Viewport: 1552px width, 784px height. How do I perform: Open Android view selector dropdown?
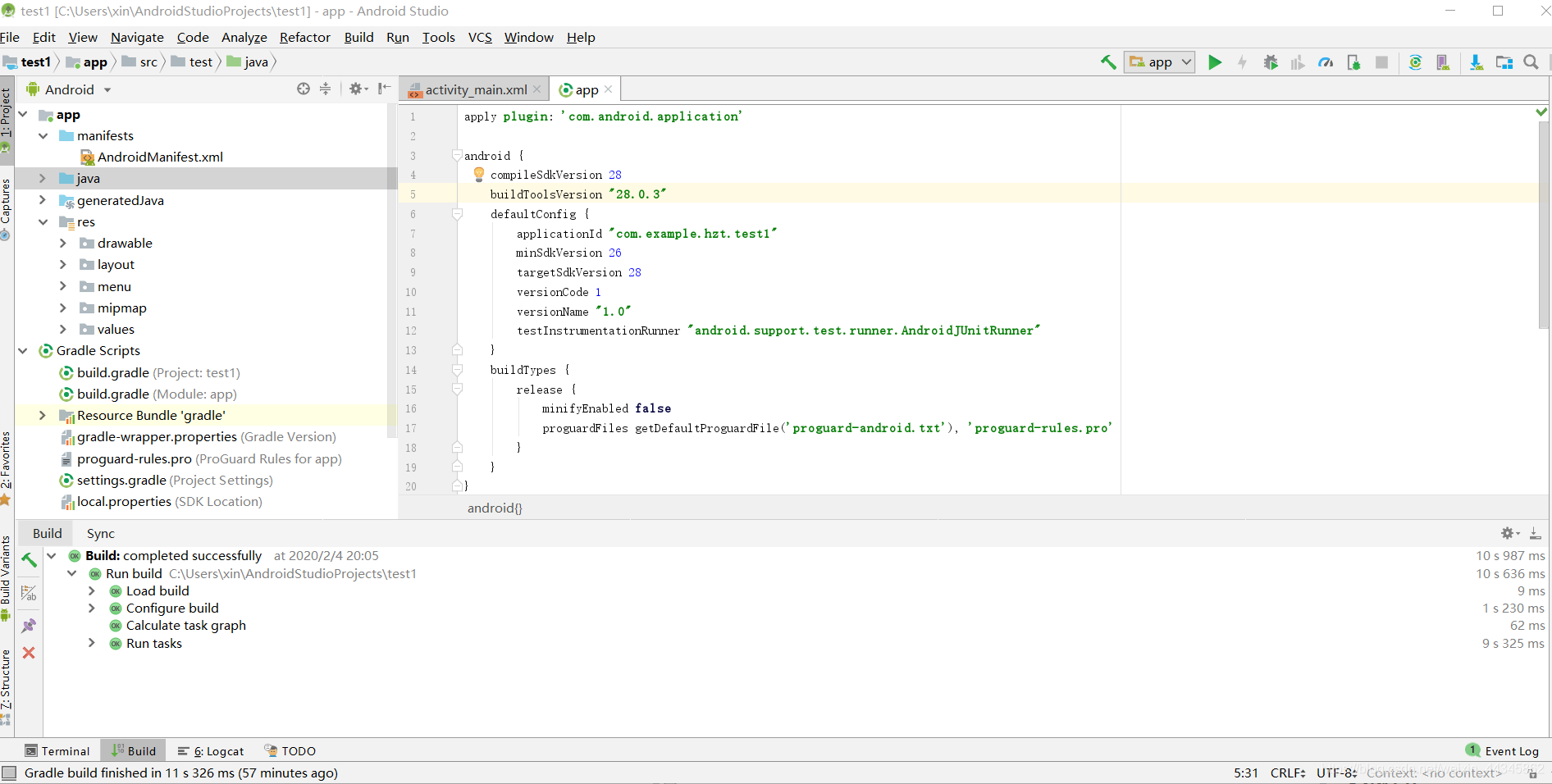pos(69,89)
